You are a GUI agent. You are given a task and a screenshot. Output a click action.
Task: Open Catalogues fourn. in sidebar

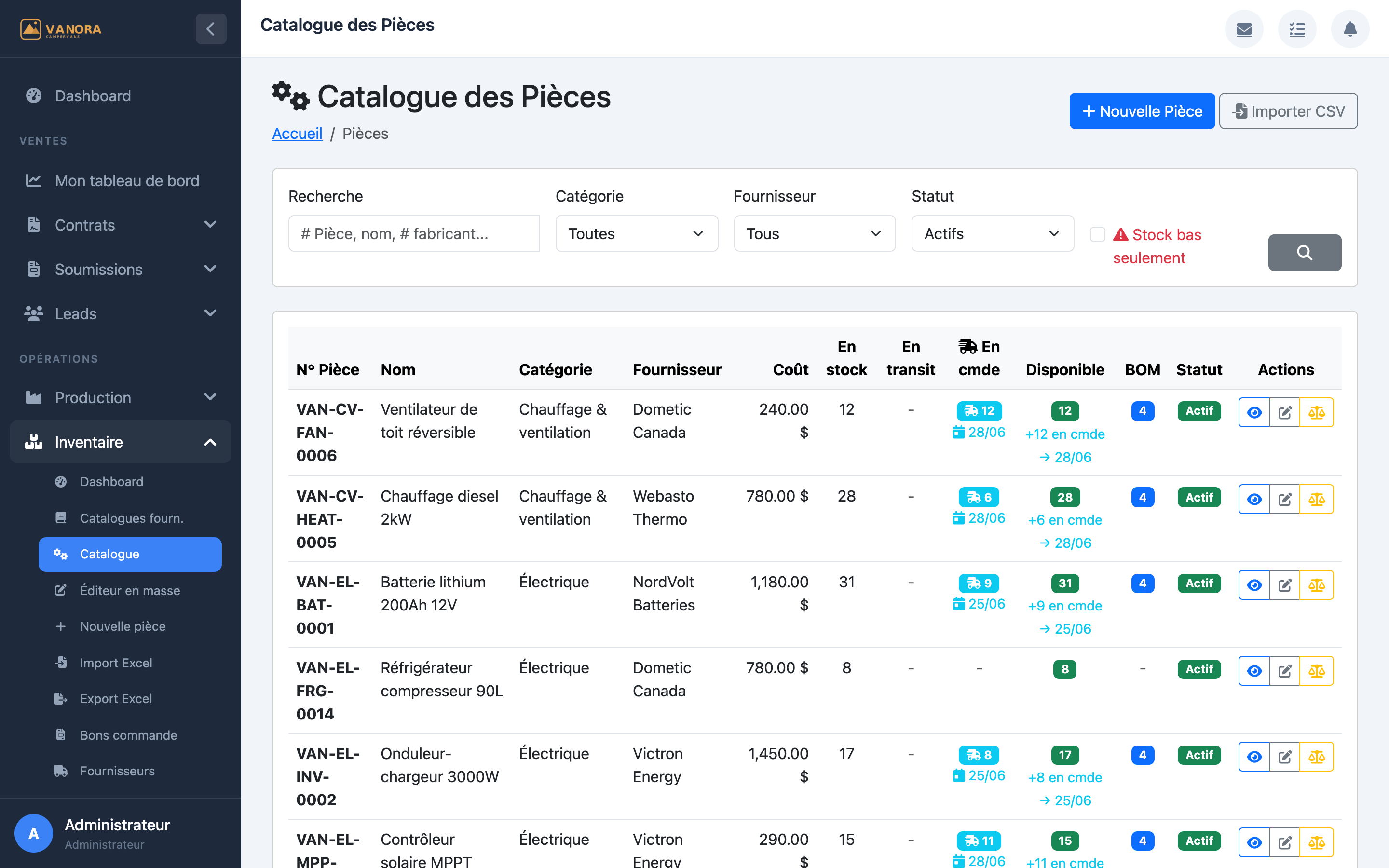130,518
